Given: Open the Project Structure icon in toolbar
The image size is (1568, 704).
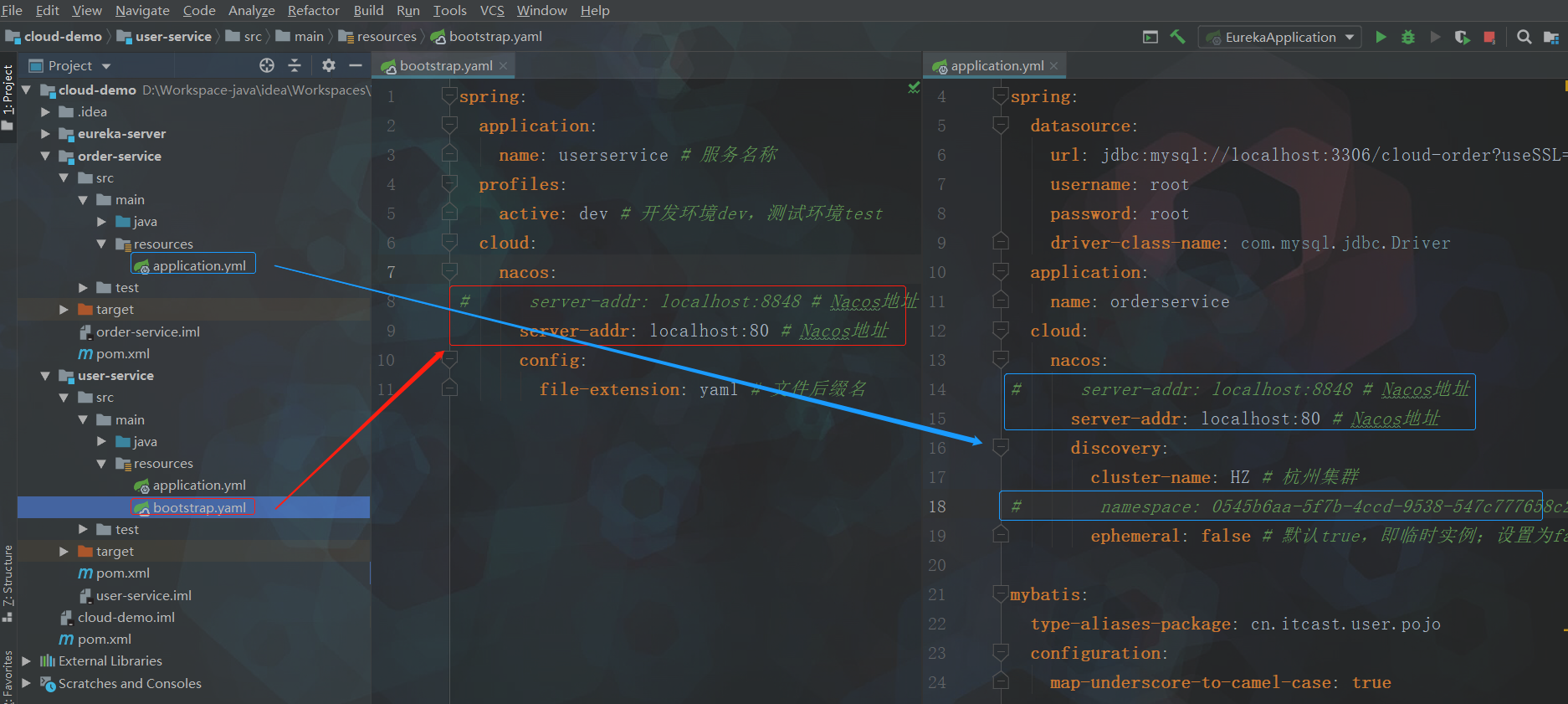Looking at the screenshot, I should pos(1551,37).
